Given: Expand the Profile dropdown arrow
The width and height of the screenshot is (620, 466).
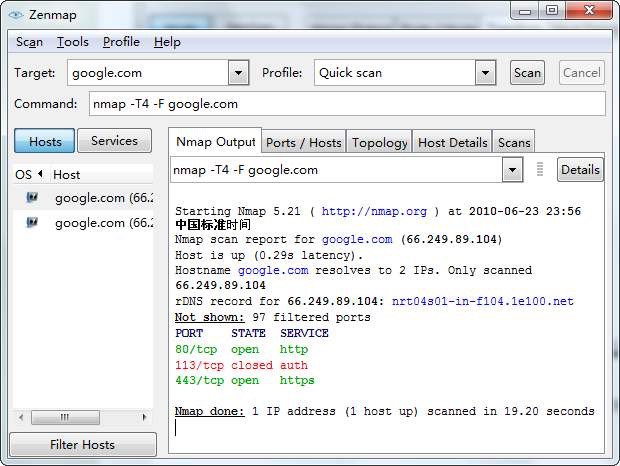Looking at the screenshot, I should pos(485,73).
